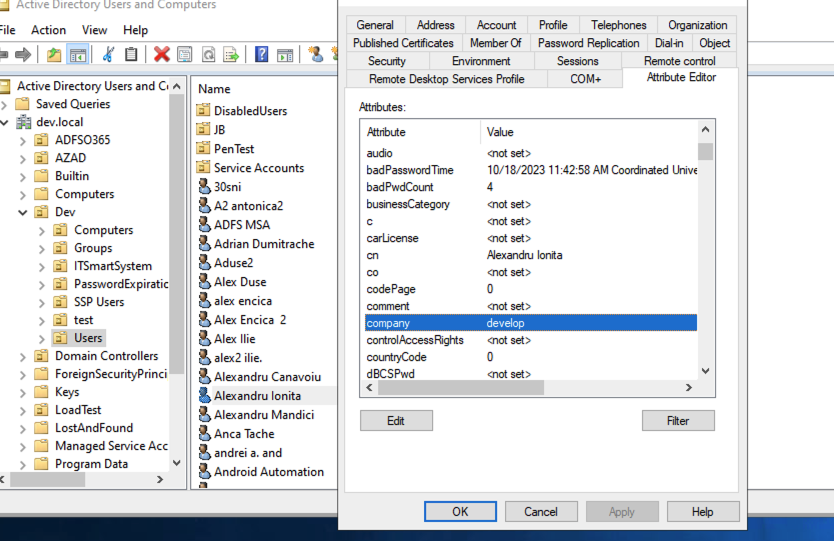Switch to the Member Of tab

tap(495, 43)
